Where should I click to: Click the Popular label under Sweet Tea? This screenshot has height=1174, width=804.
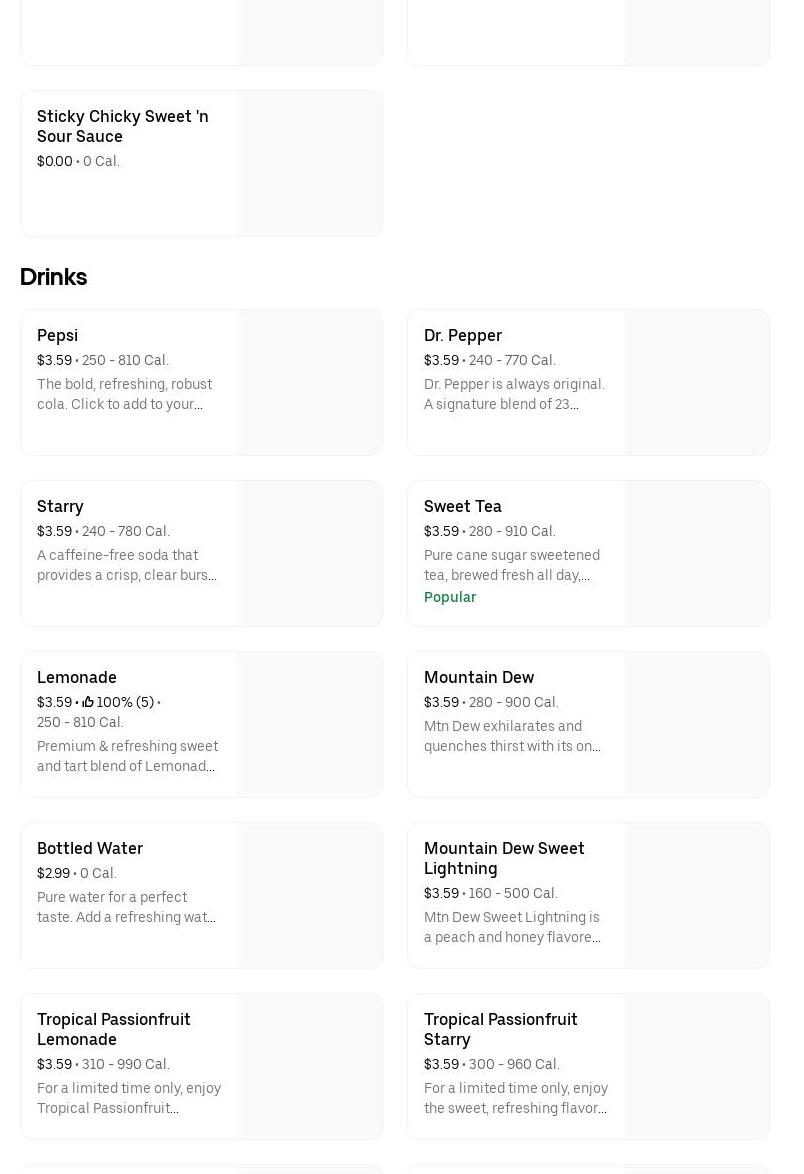[450, 597]
